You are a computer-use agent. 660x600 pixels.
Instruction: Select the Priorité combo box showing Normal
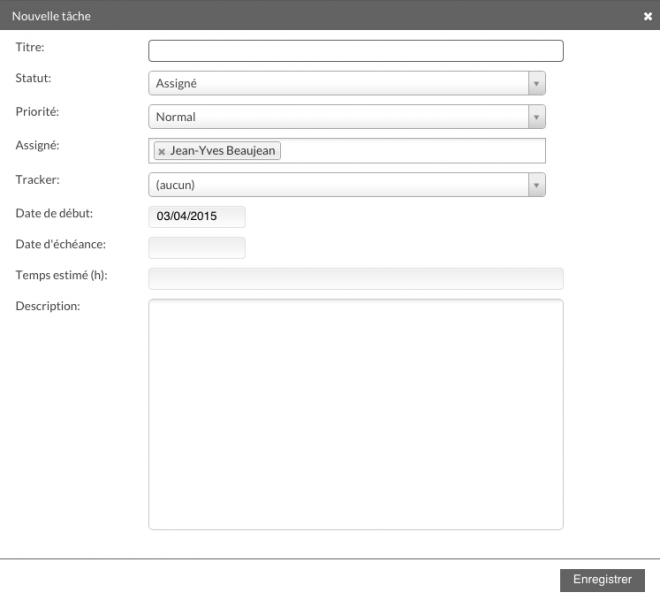pyautogui.click(x=347, y=117)
